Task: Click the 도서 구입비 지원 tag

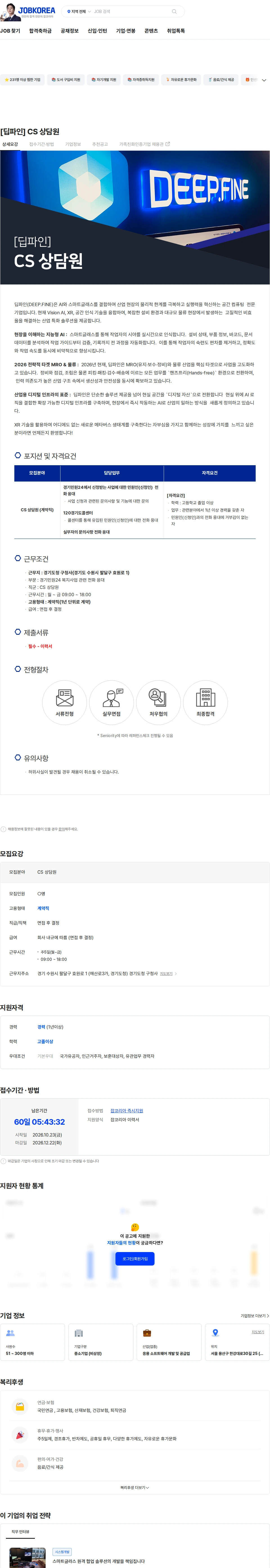Action: (66, 80)
